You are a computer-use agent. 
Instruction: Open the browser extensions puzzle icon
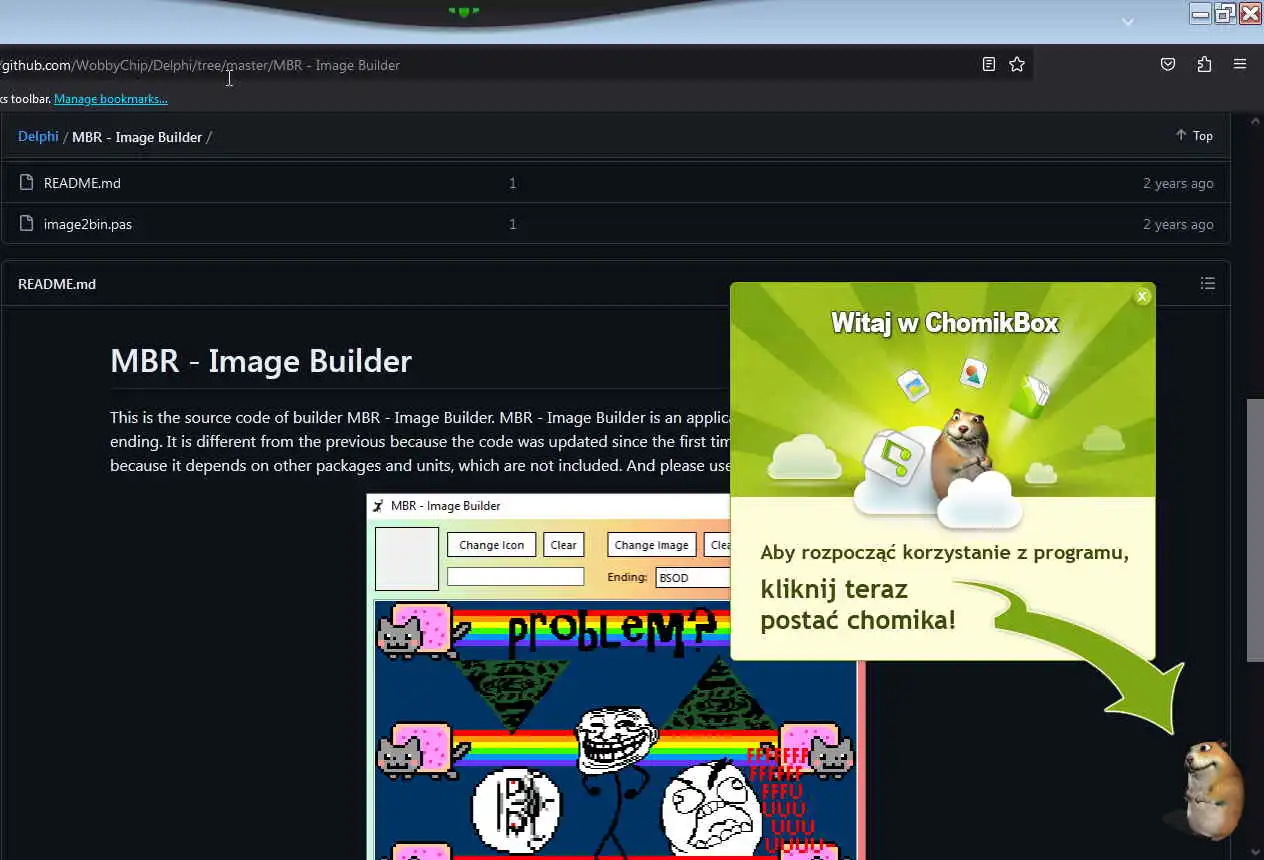point(1204,64)
